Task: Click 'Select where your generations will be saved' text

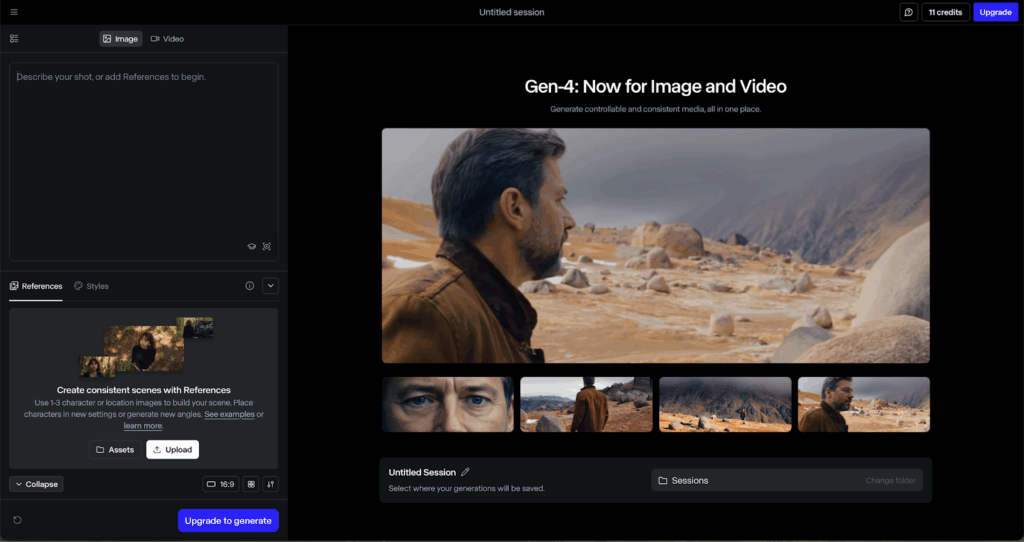Action: click(466, 488)
